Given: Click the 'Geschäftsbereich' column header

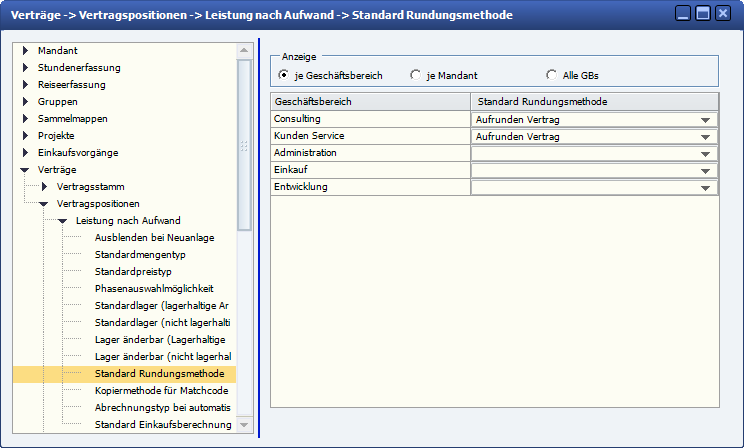Looking at the screenshot, I should click(x=370, y=102).
